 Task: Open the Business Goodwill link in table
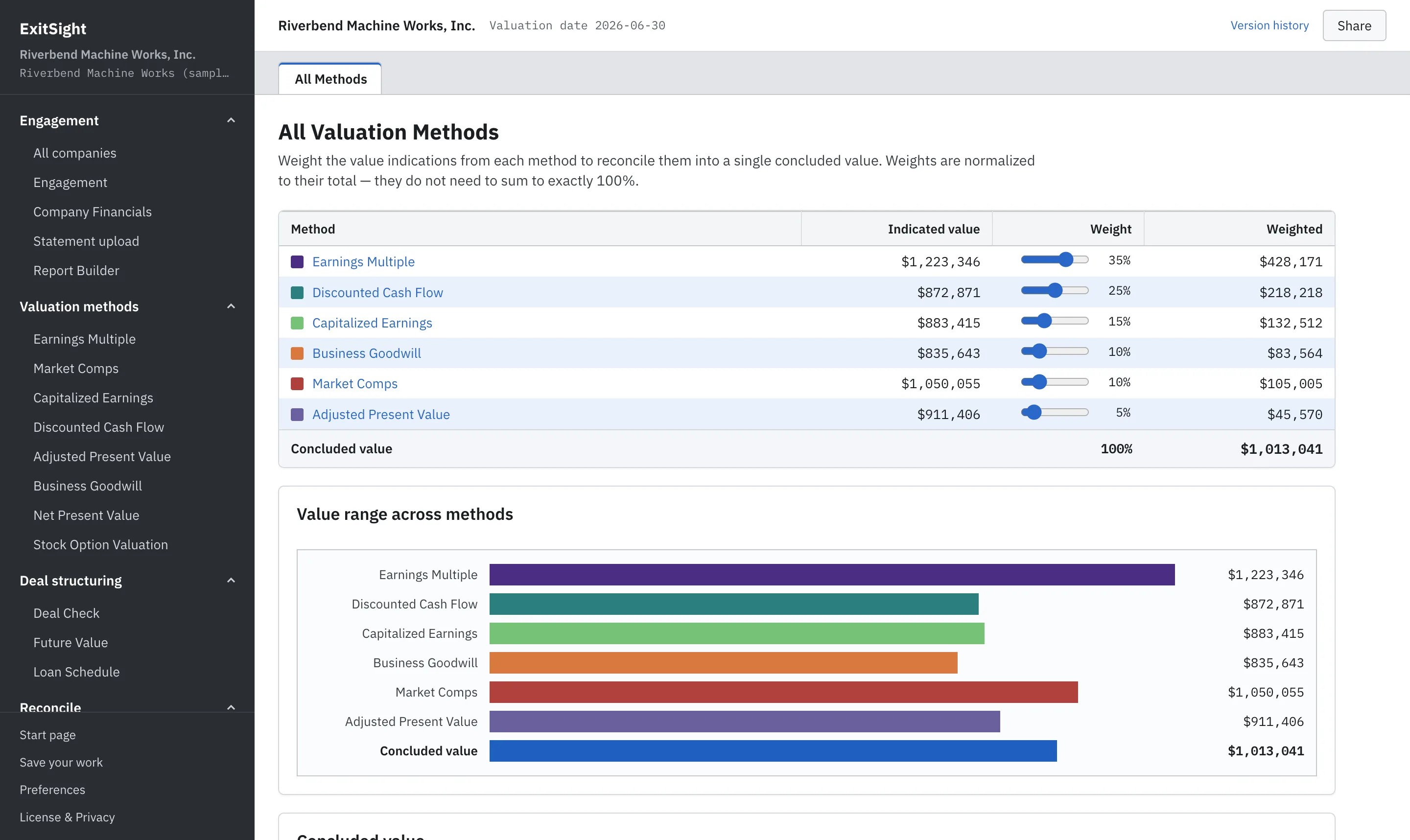tap(366, 353)
